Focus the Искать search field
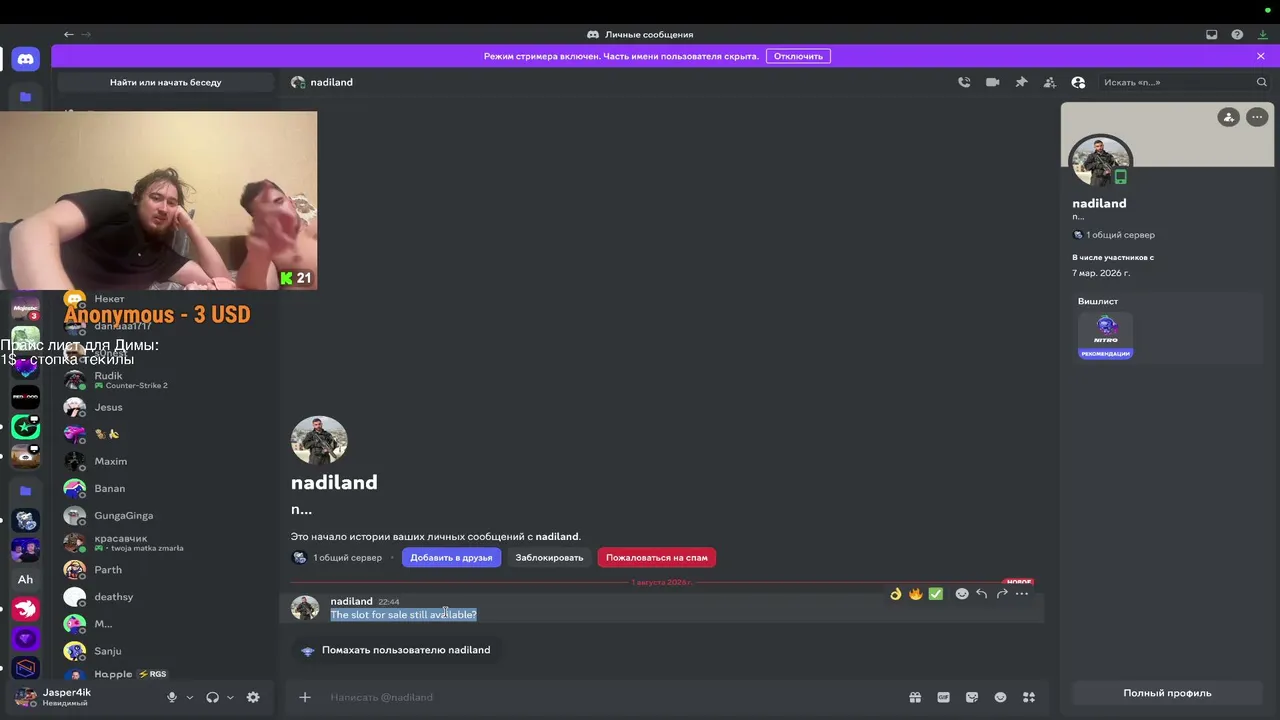The height and width of the screenshot is (720, 1280). (1183, 82)
